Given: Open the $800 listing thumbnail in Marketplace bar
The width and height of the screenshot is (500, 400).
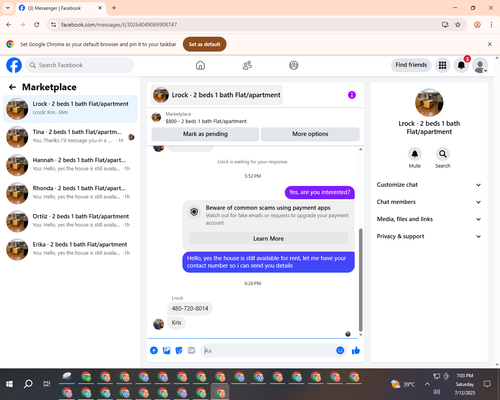Looking at the screenshot, I should (156, 117).
